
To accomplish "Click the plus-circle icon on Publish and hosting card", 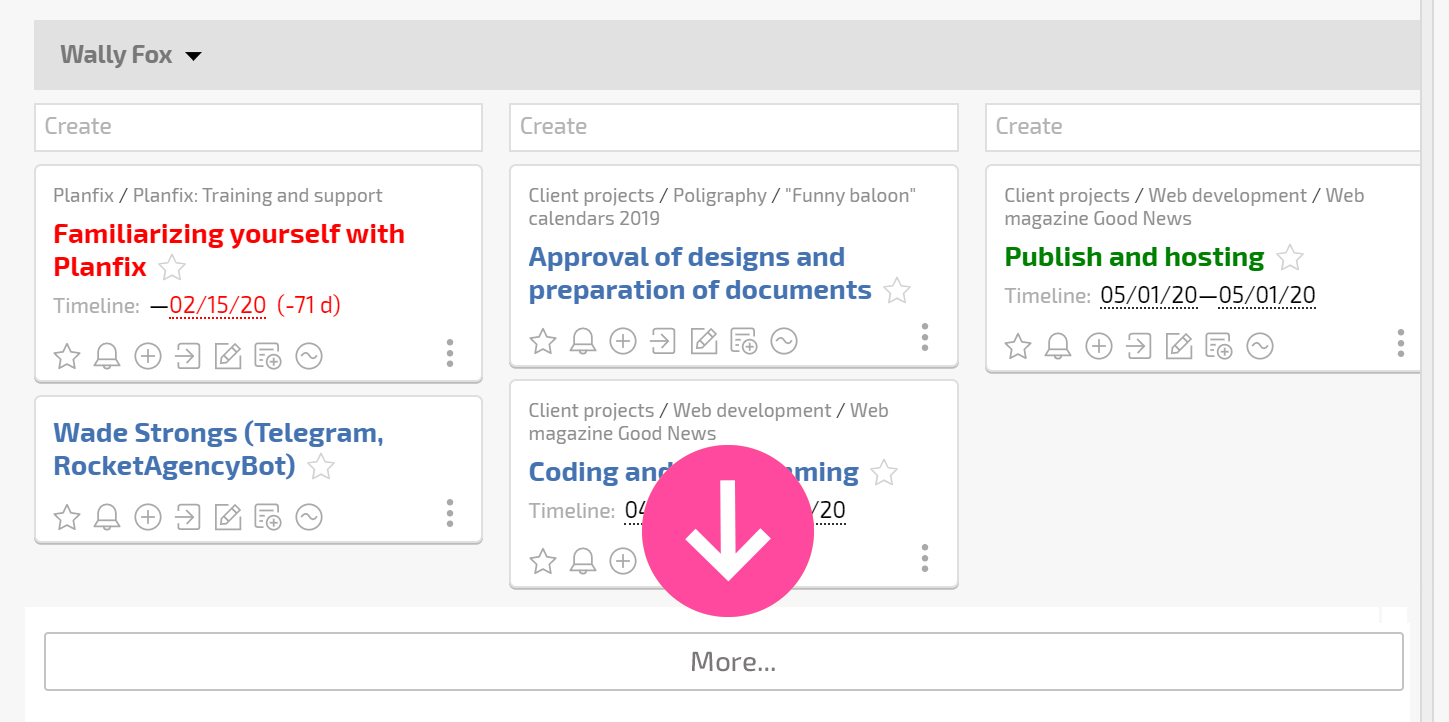I will click(1099, 346).
